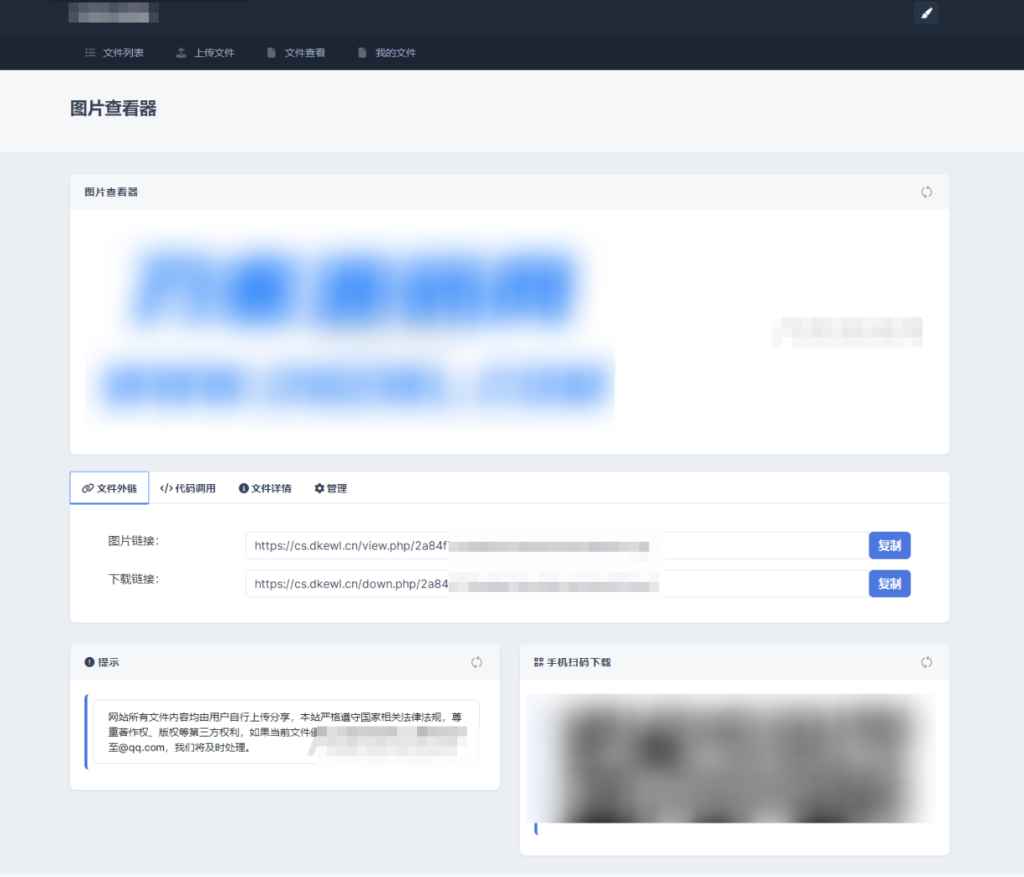The width and height of the screenshot is (1024, 877).
Task: Select the 上传文件 upload icon
Action: (179, 54)
